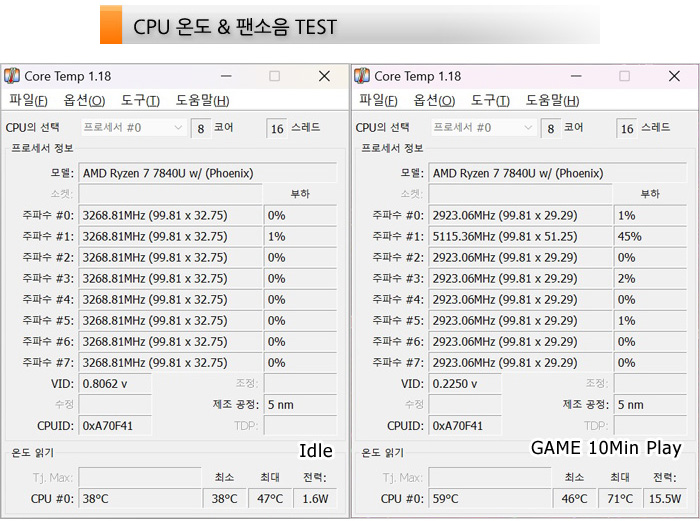Close the Idle Core Temp window
Screen dimensions: 700x521
(324, 76)
